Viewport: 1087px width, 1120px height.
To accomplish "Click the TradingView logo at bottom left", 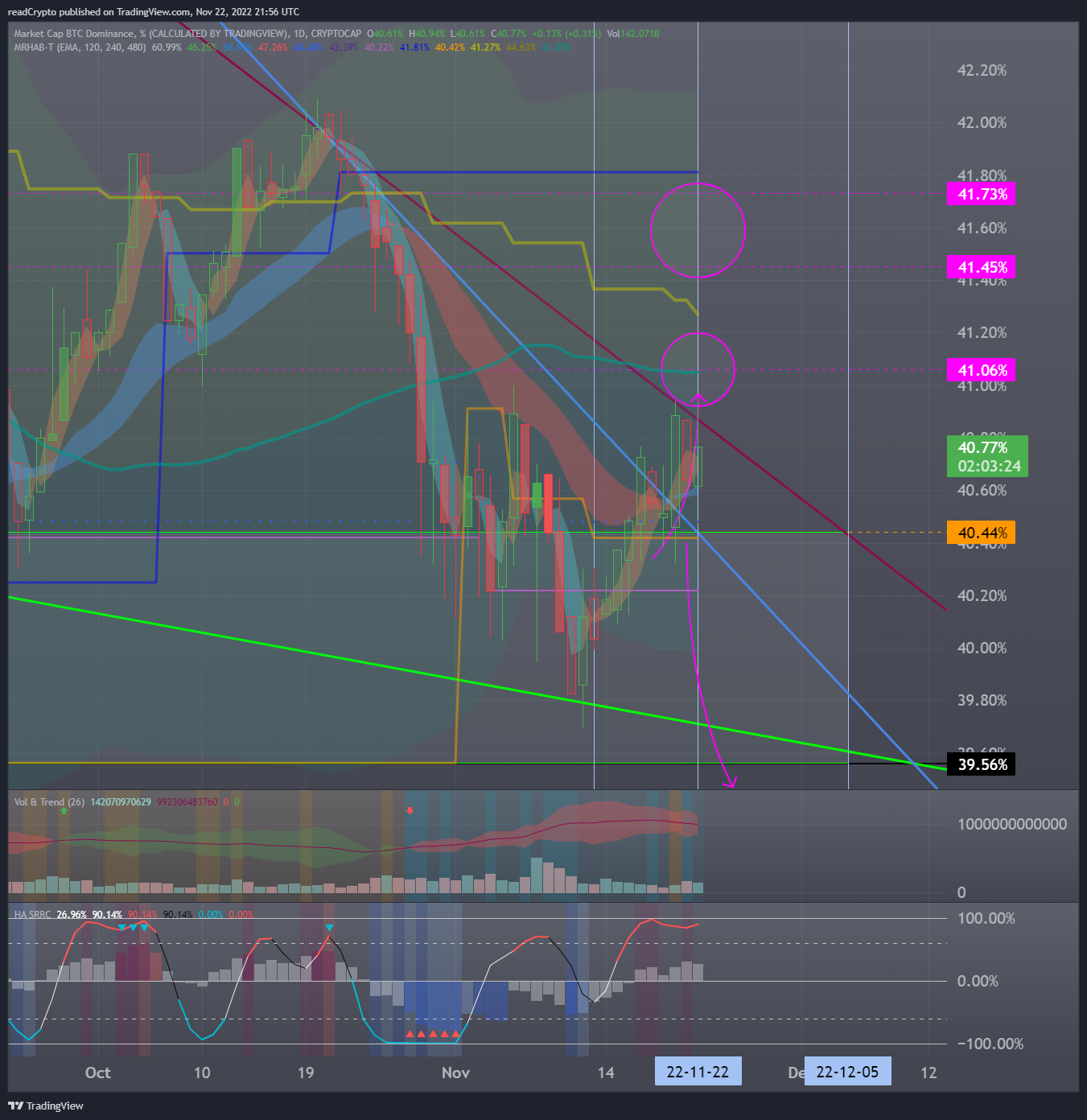I will (46, 1106).
